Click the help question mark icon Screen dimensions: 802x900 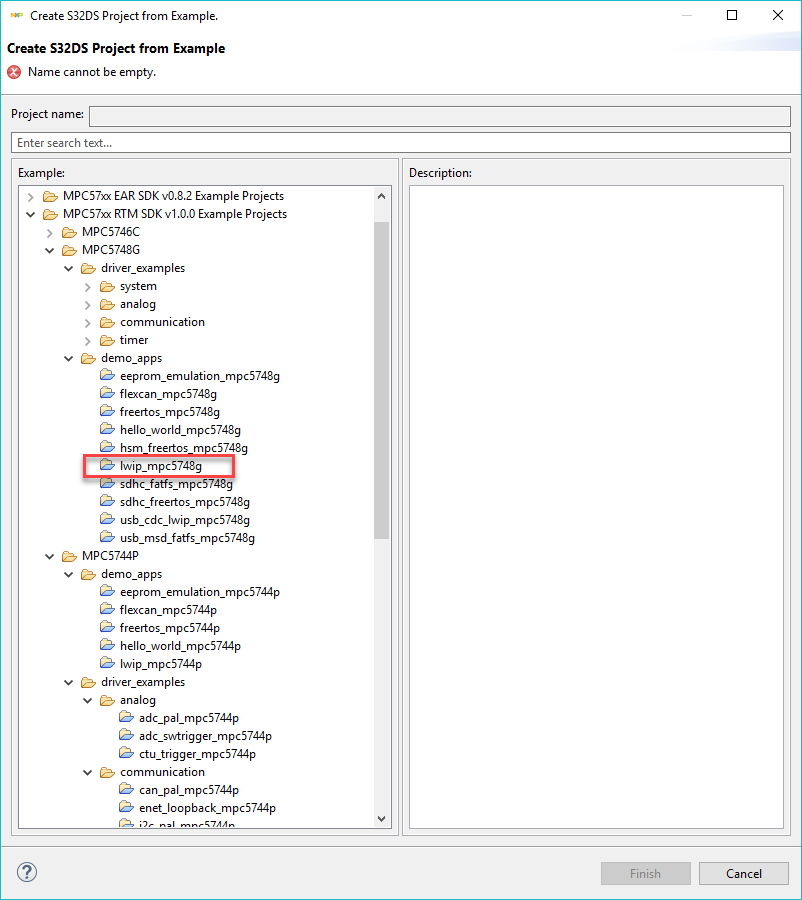[x=26, y=872]
